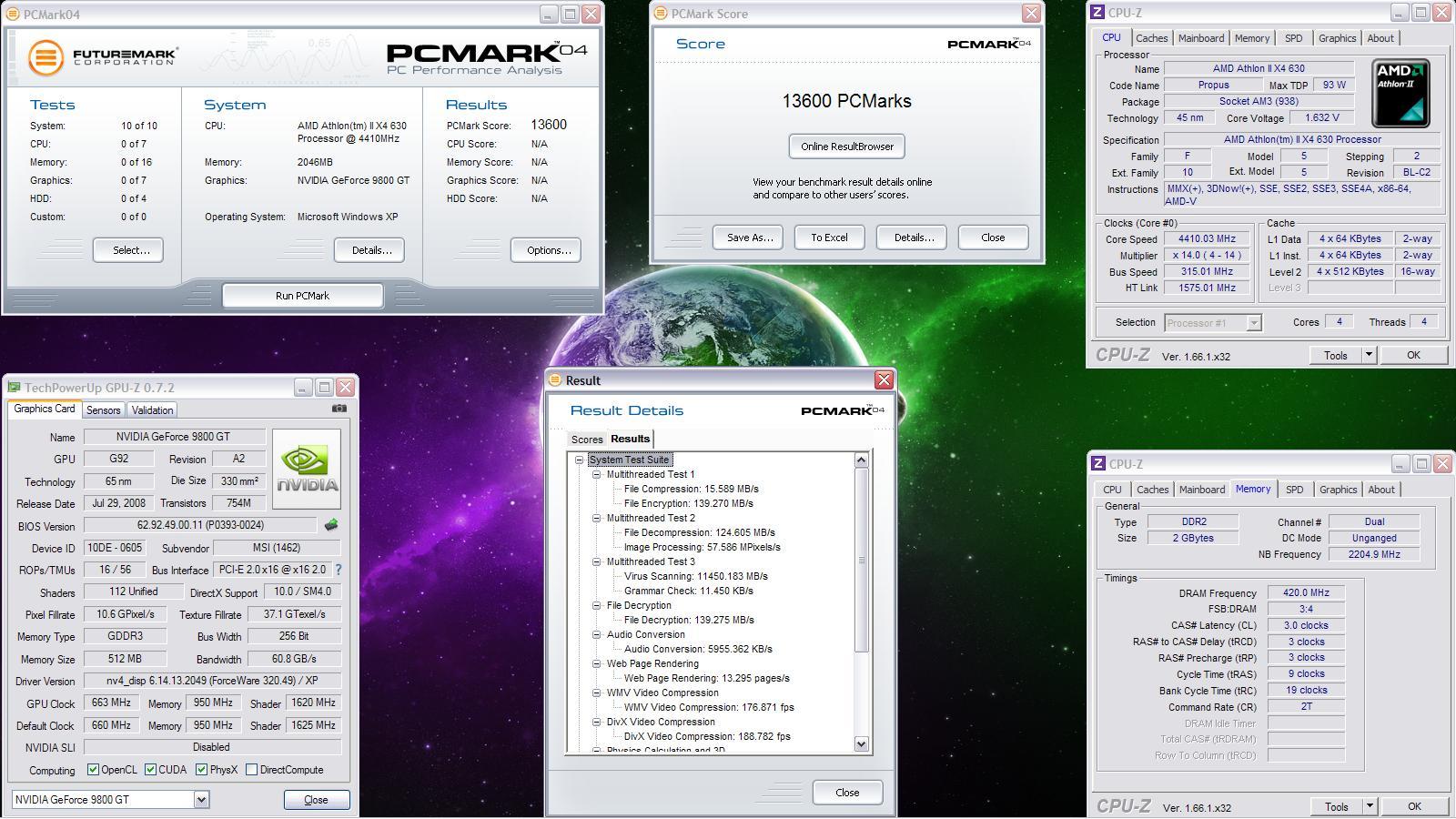Collapse the Multithreaded Test 1 node
The height and width of the screenshot is (819, 1456).
597,474
